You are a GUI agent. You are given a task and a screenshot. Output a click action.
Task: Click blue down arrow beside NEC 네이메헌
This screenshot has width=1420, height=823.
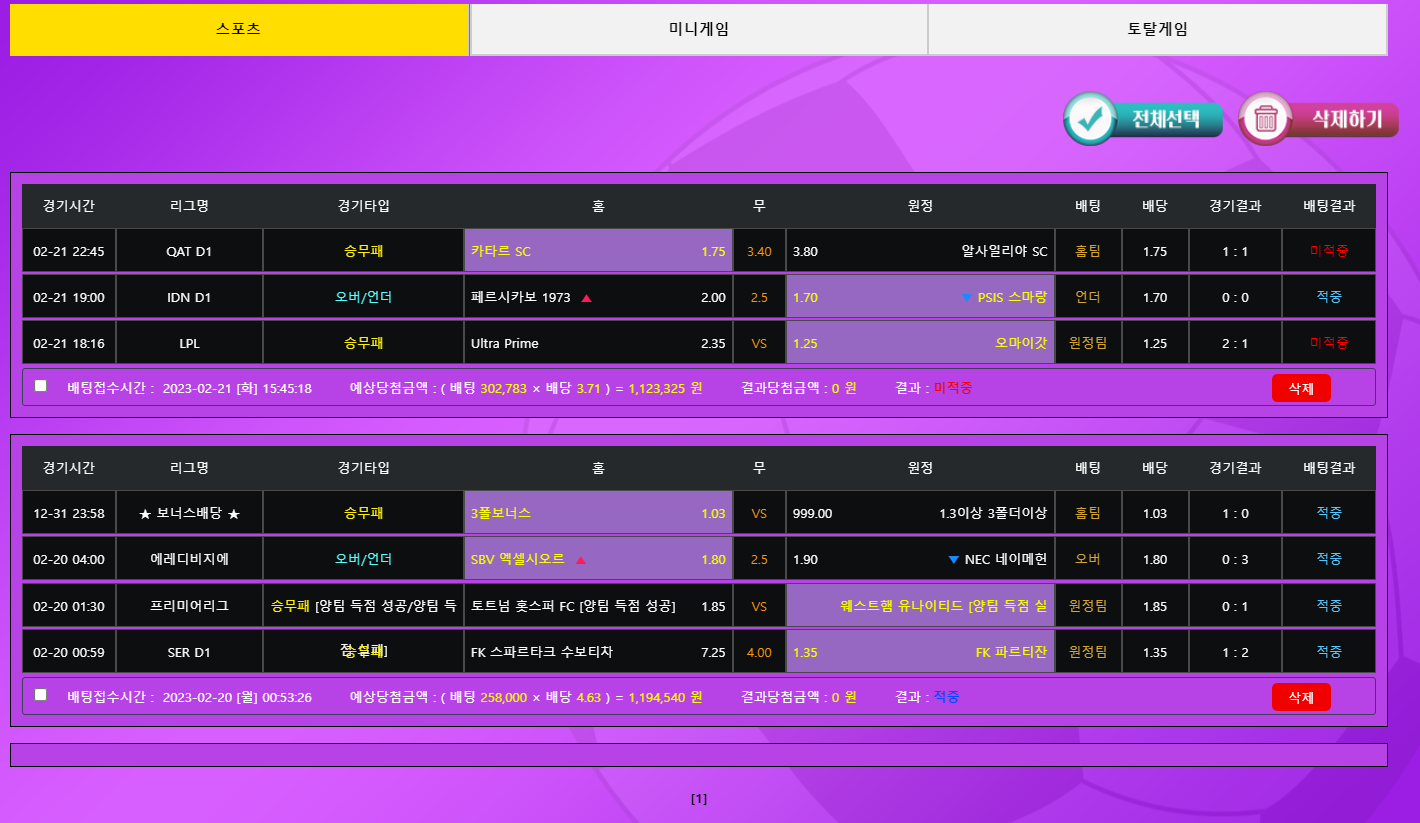(953, 560)
